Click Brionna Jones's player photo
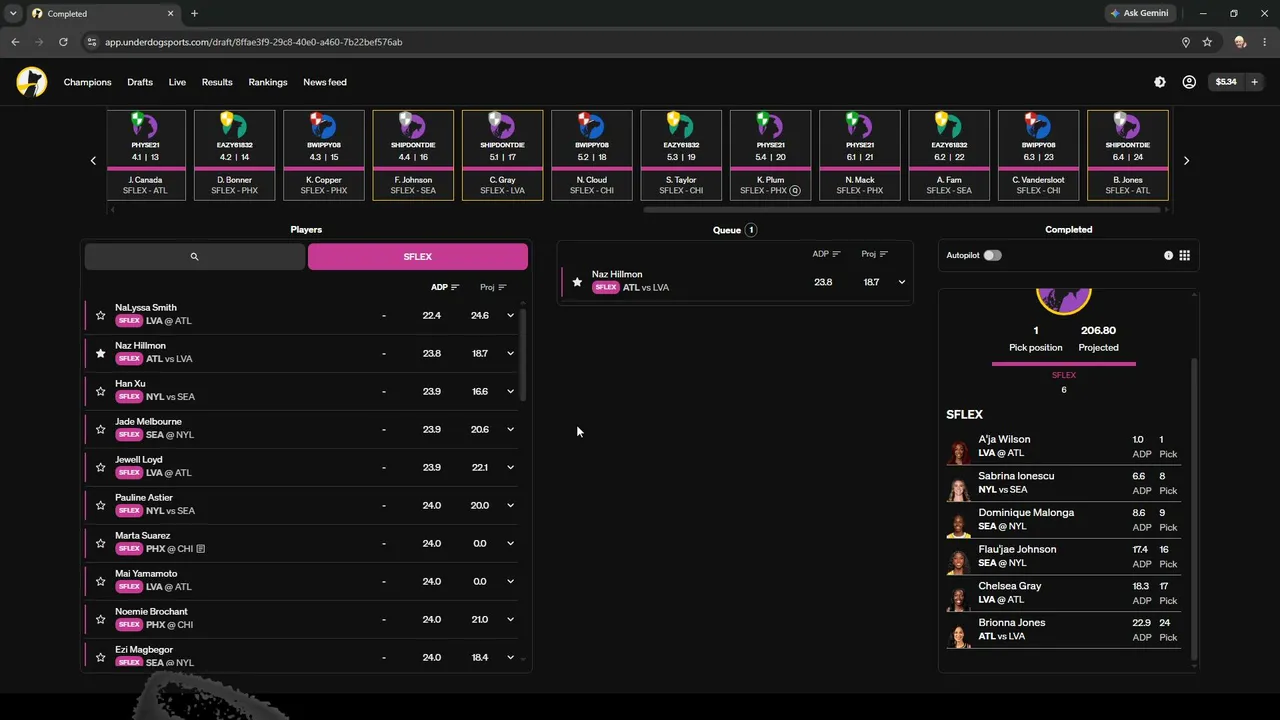1280x720 pixels. coord(960,635)
